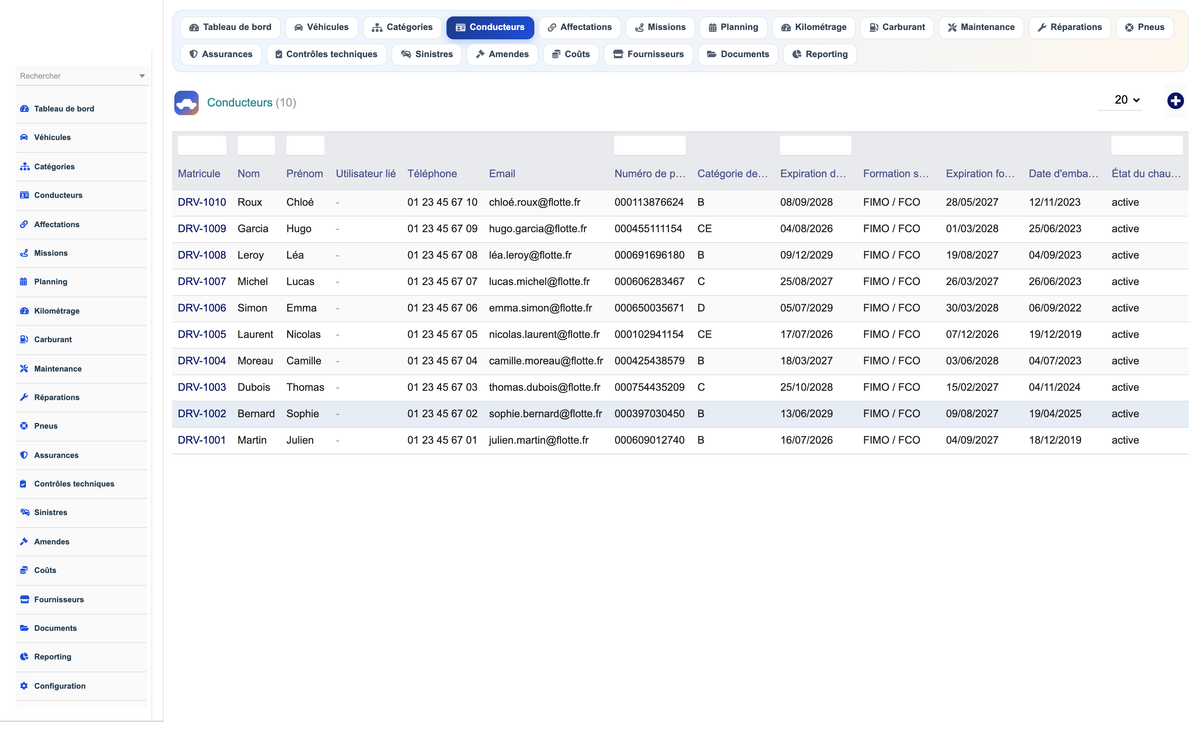
Task: Switch to Réparations top tab
Action: [x=1070, y=27]
